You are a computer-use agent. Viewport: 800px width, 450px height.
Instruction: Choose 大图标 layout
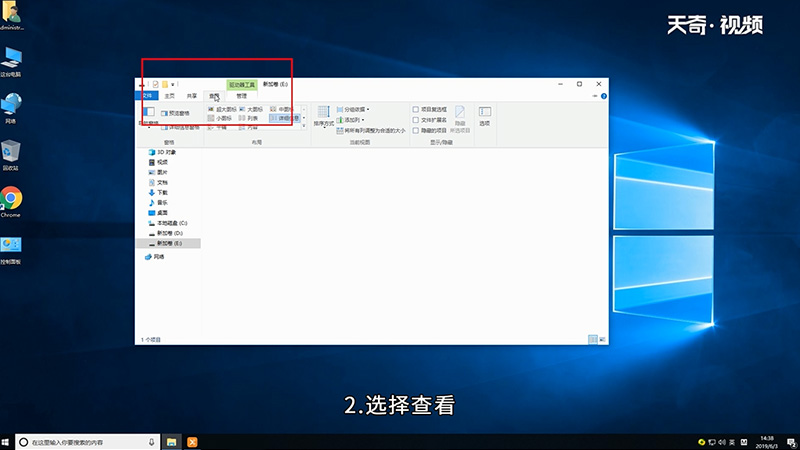pyautogui.click(x=251, y=109)
